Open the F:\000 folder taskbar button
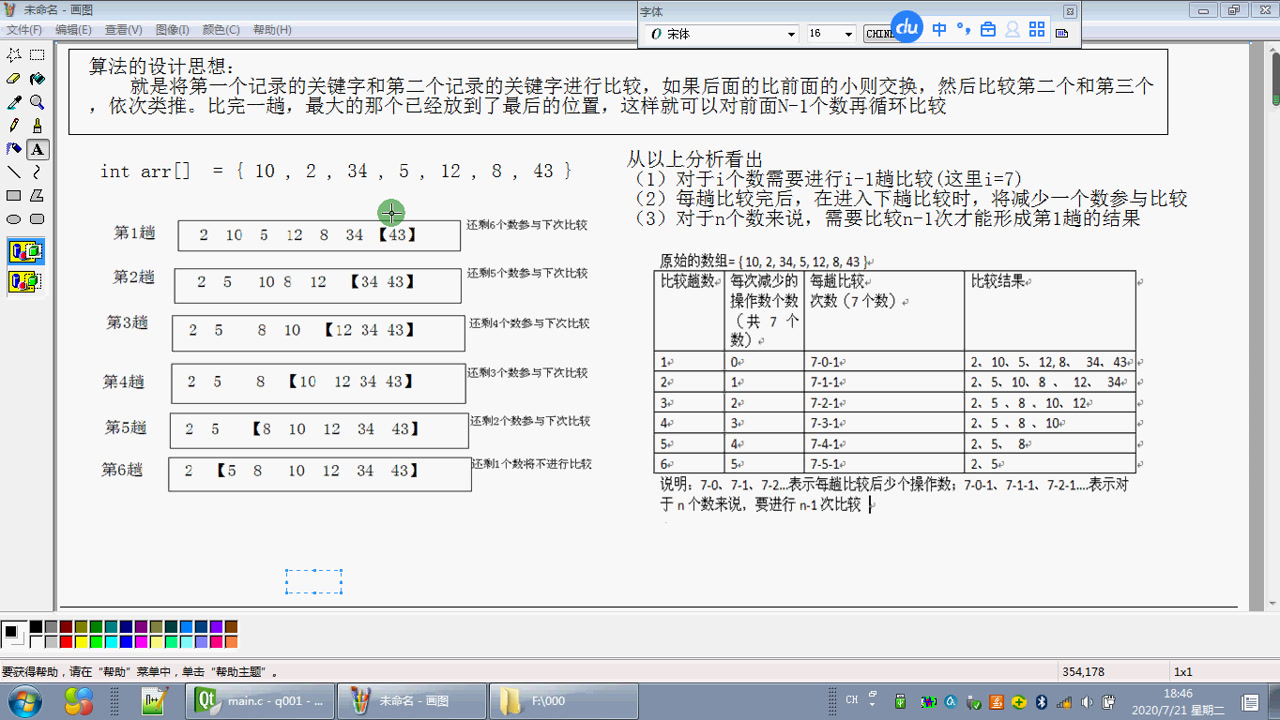The width and height of the screenshot is (1280, 720). (x=562, y=701)
